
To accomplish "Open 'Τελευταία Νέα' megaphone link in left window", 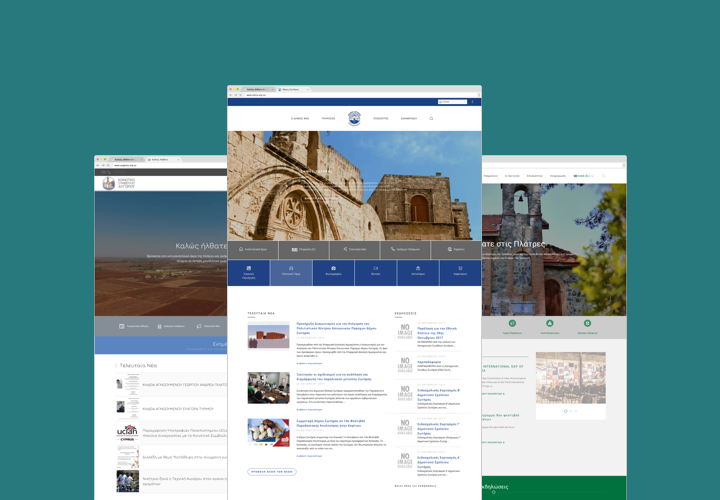I will tap(208, 326).
